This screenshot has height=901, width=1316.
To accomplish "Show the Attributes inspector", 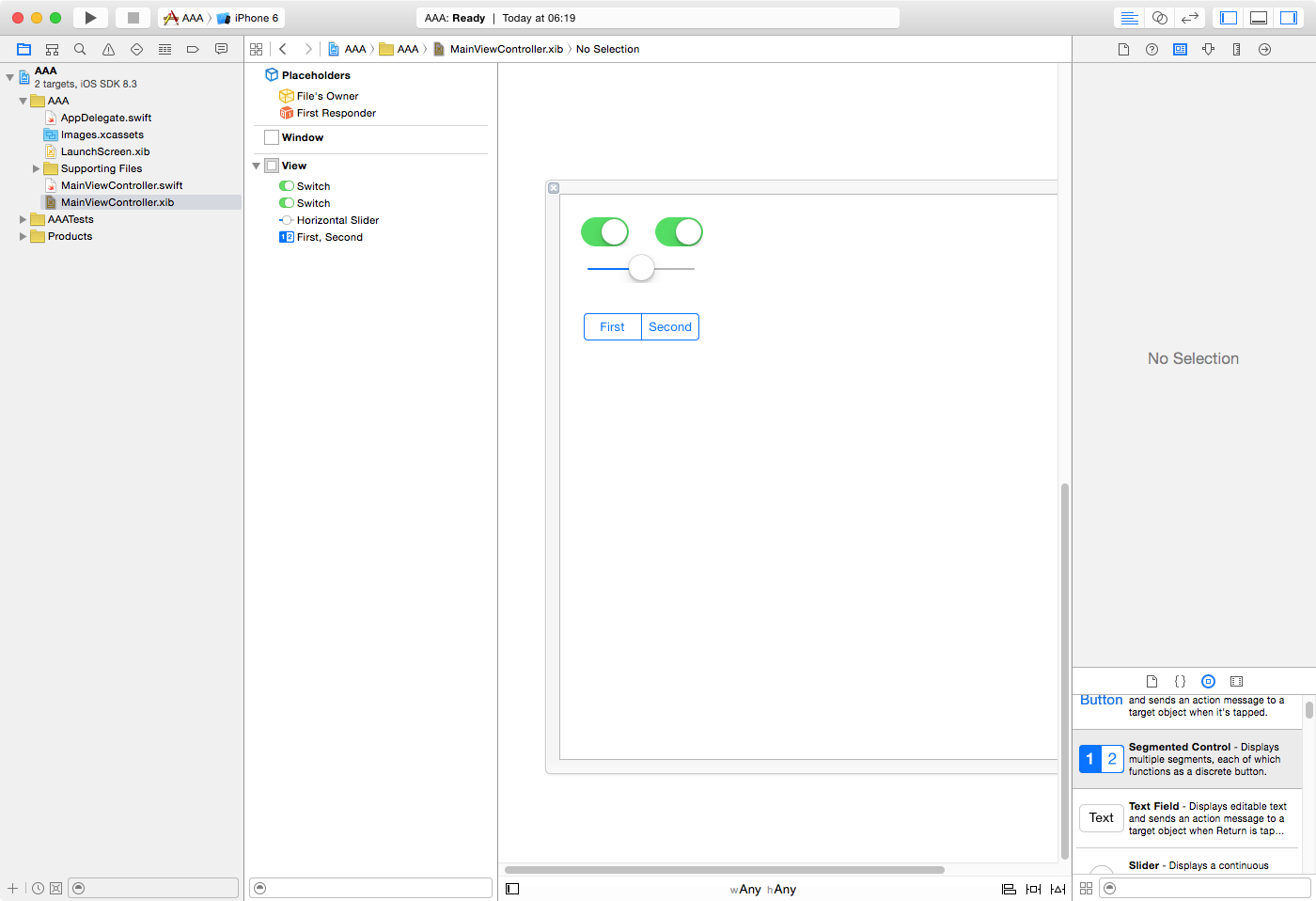I will click(x=1208, y=49).
